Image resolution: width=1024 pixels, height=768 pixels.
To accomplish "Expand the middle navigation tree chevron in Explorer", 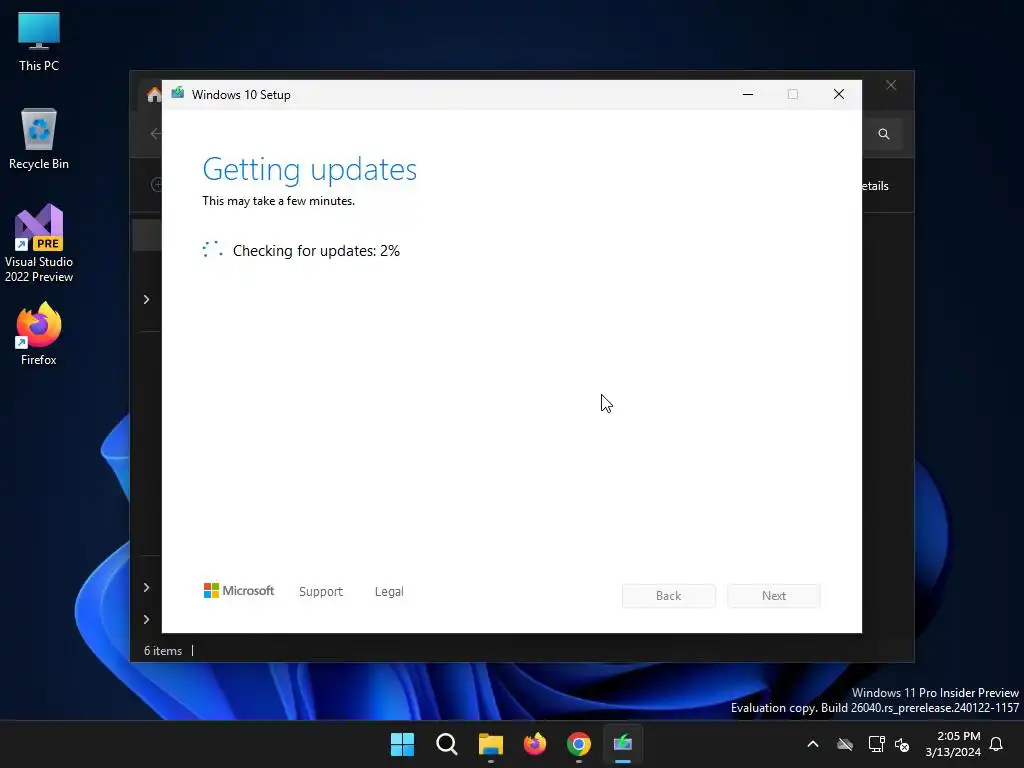I will (x=146, y=588).
